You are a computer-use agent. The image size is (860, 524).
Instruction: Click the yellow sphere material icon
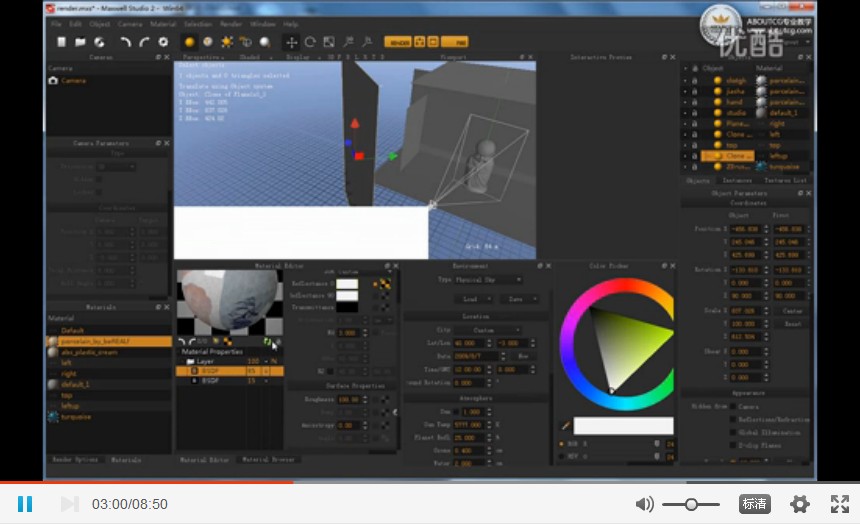(x=190, y=42)
